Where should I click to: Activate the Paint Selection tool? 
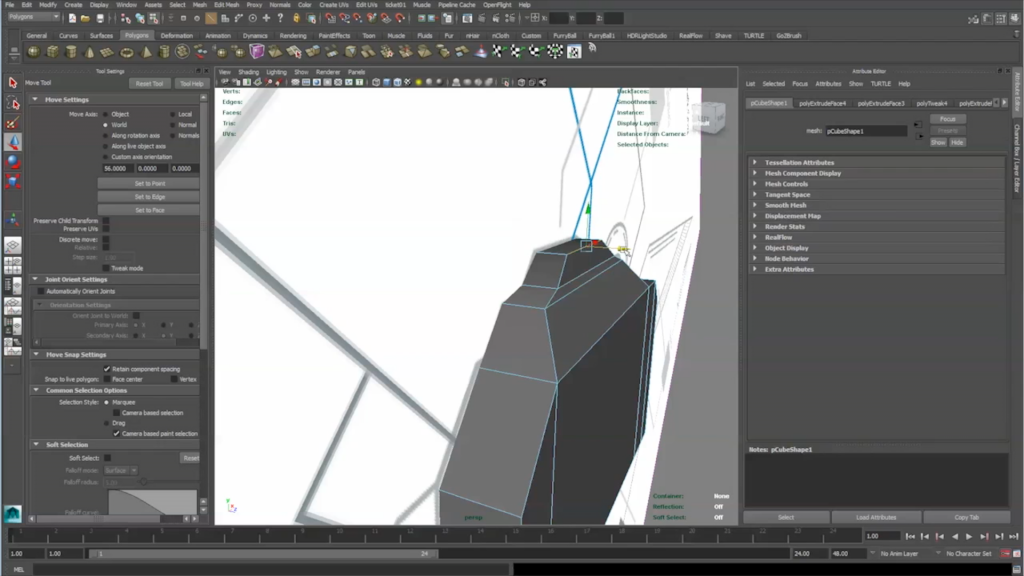pyautogui.click(x=12, y=122)
